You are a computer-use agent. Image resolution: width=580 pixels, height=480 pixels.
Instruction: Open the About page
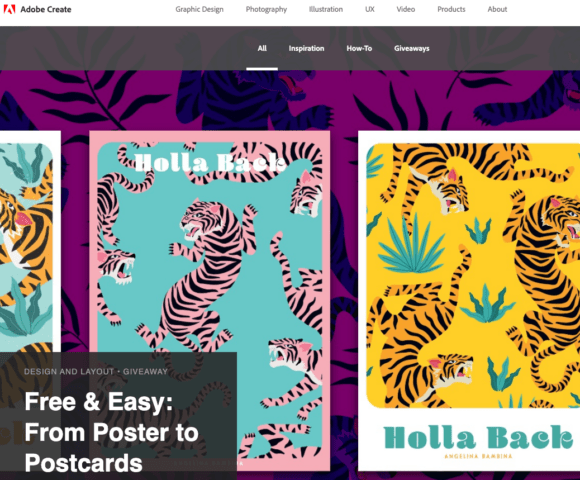coord(497,9)
